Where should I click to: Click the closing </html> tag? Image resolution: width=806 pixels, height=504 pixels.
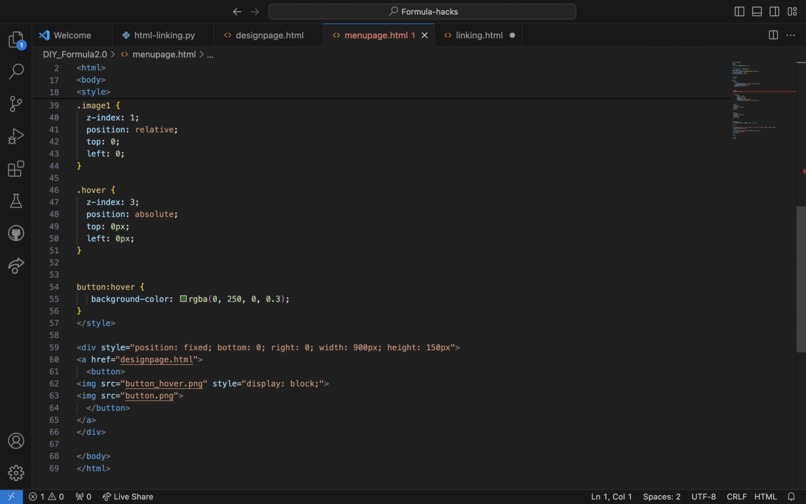[x=93, y=468]
